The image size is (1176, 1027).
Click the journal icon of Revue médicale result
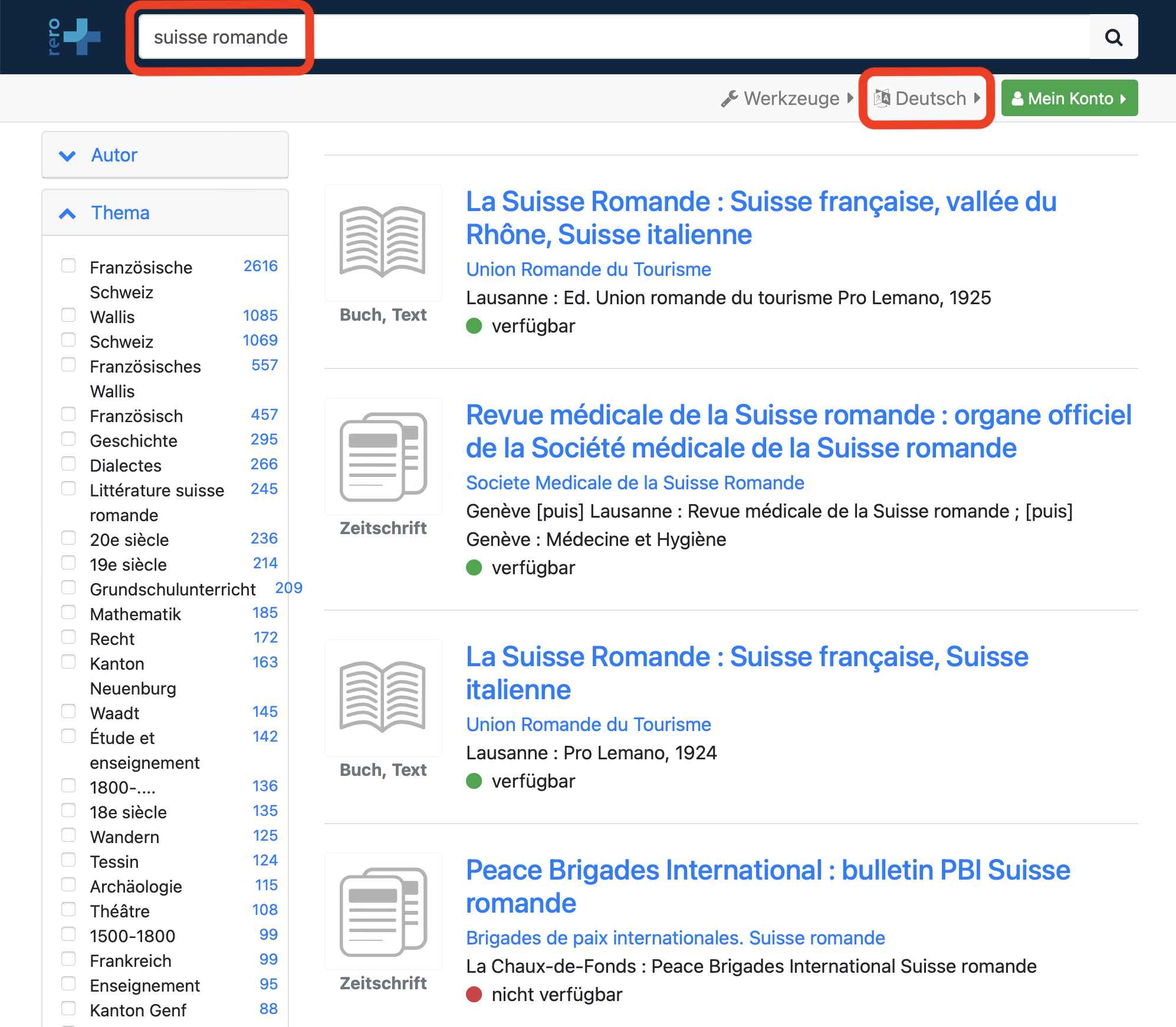(x=383, y=456)
